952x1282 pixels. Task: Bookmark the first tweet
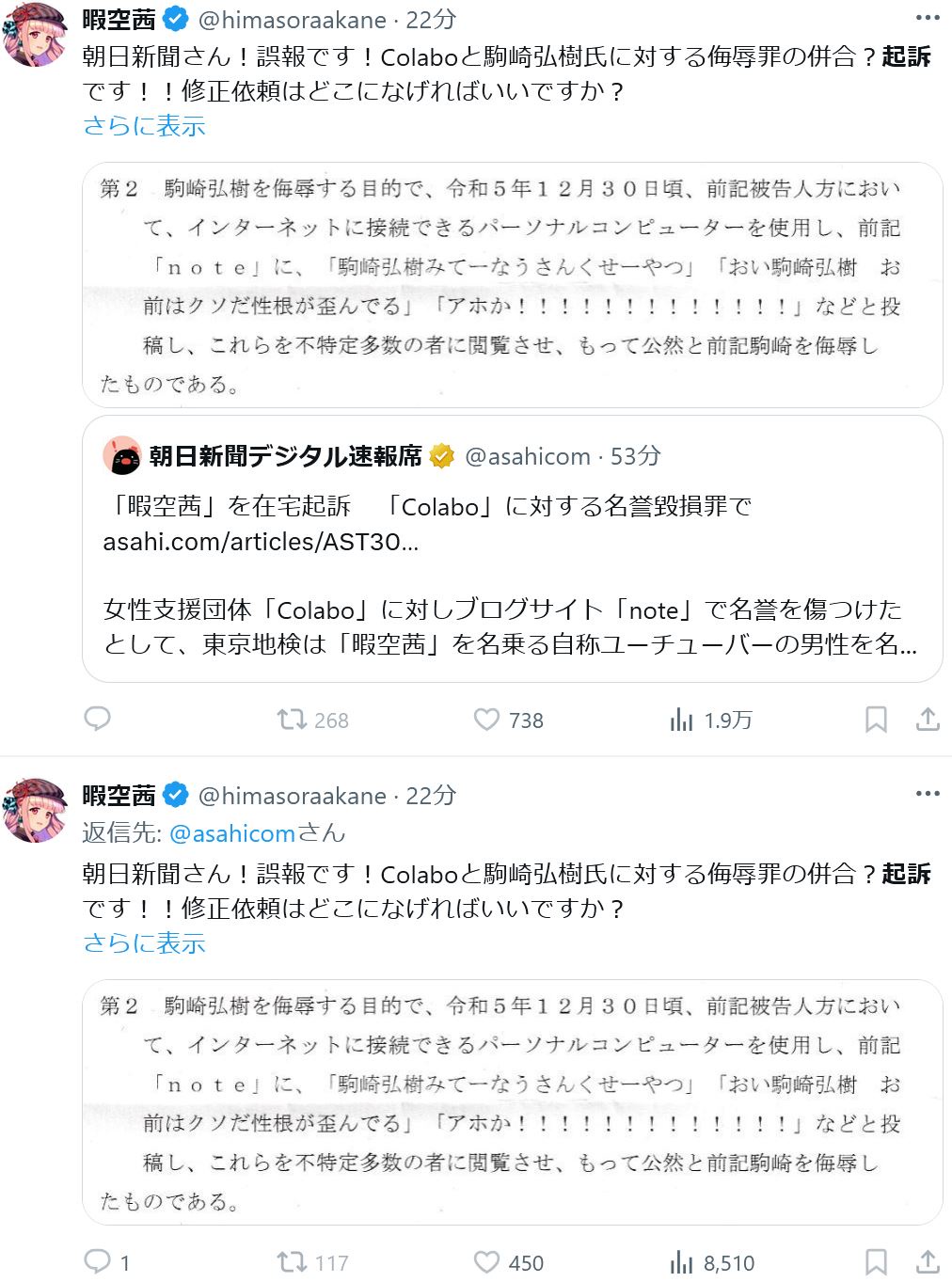pos(876,720)
